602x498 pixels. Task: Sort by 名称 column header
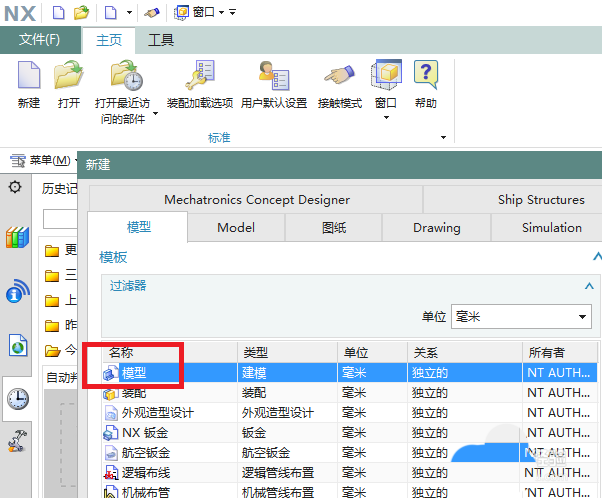[170, 352]
